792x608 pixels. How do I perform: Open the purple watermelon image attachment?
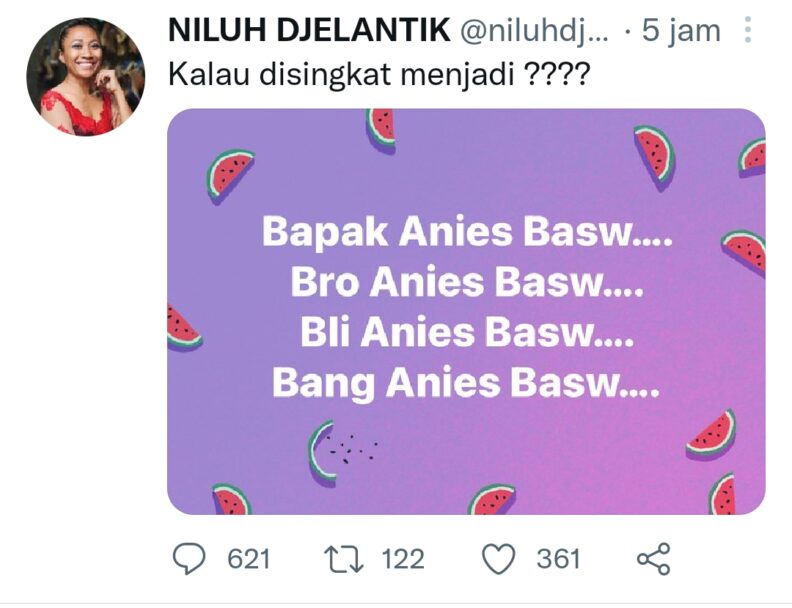(x=466, y=312)
